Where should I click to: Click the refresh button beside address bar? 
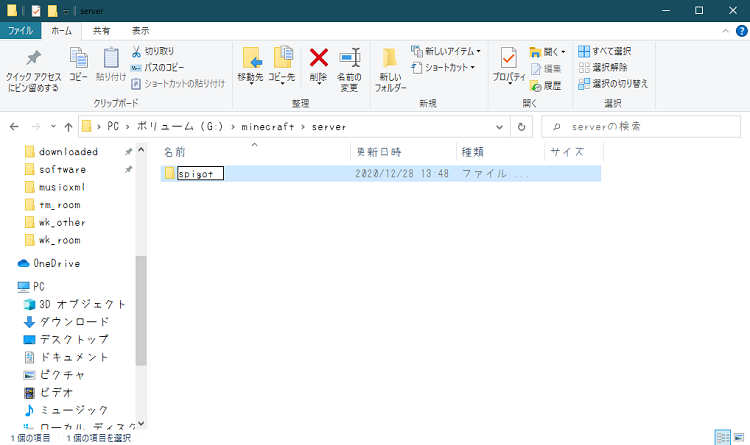click(x=521, y=127)
